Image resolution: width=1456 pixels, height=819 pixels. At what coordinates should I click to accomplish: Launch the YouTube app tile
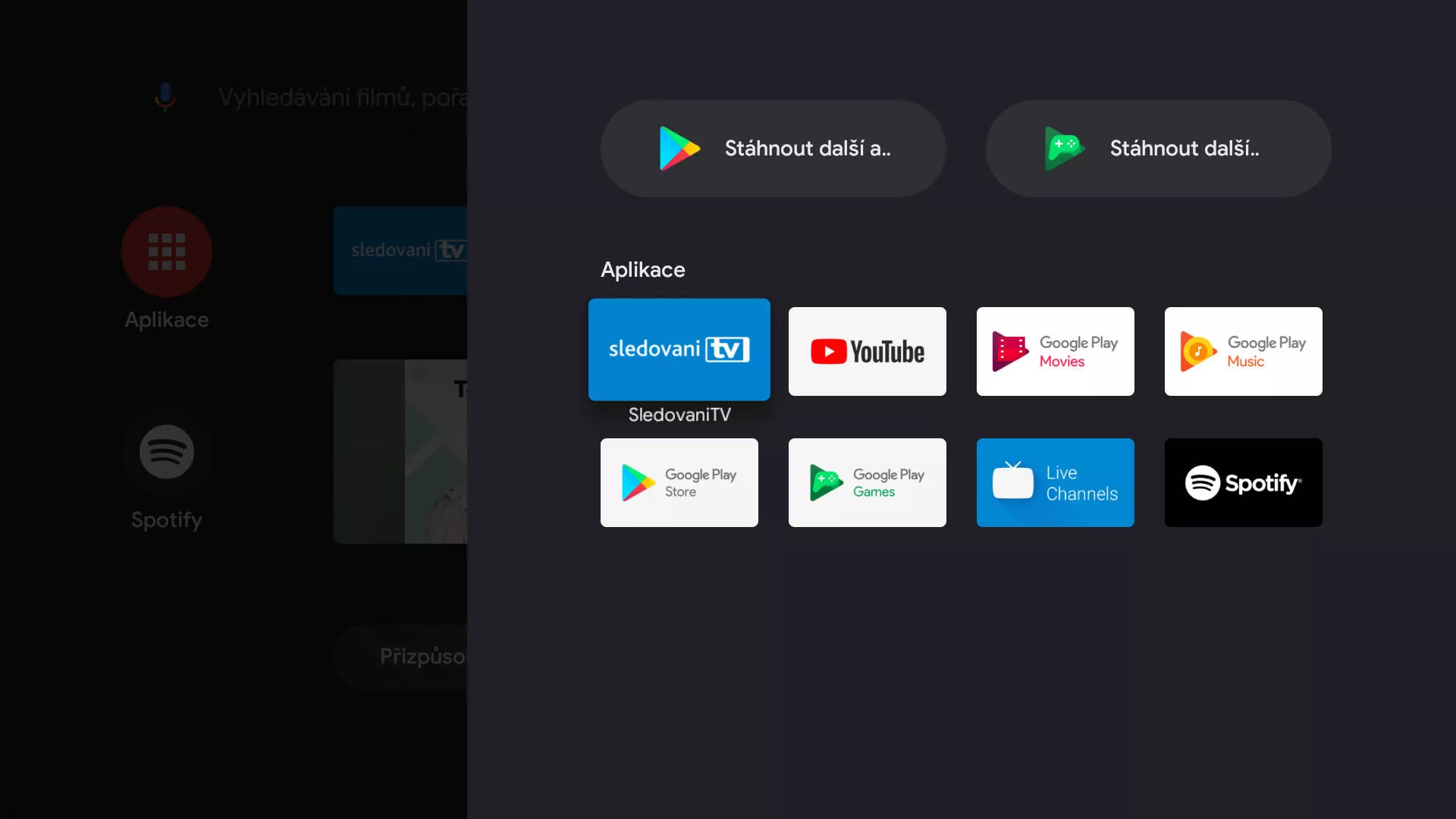(x=868, y=351)
